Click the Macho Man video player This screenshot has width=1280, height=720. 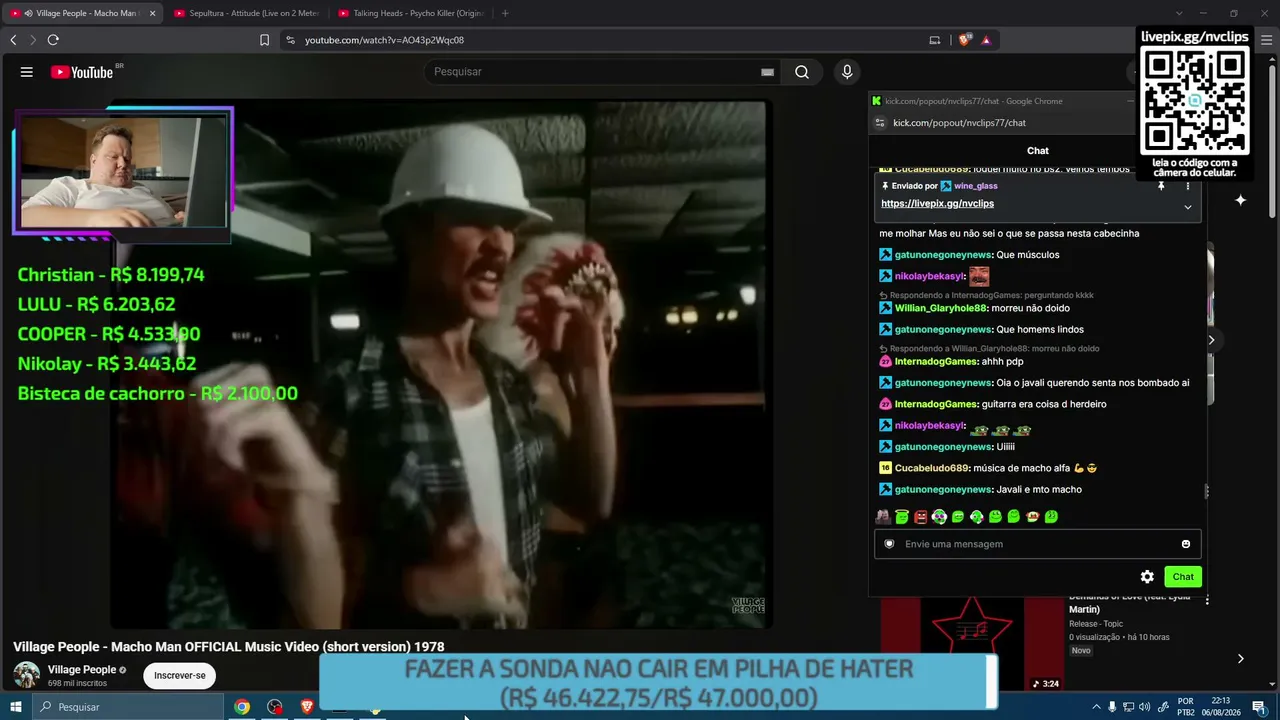(x=440, y=365)
